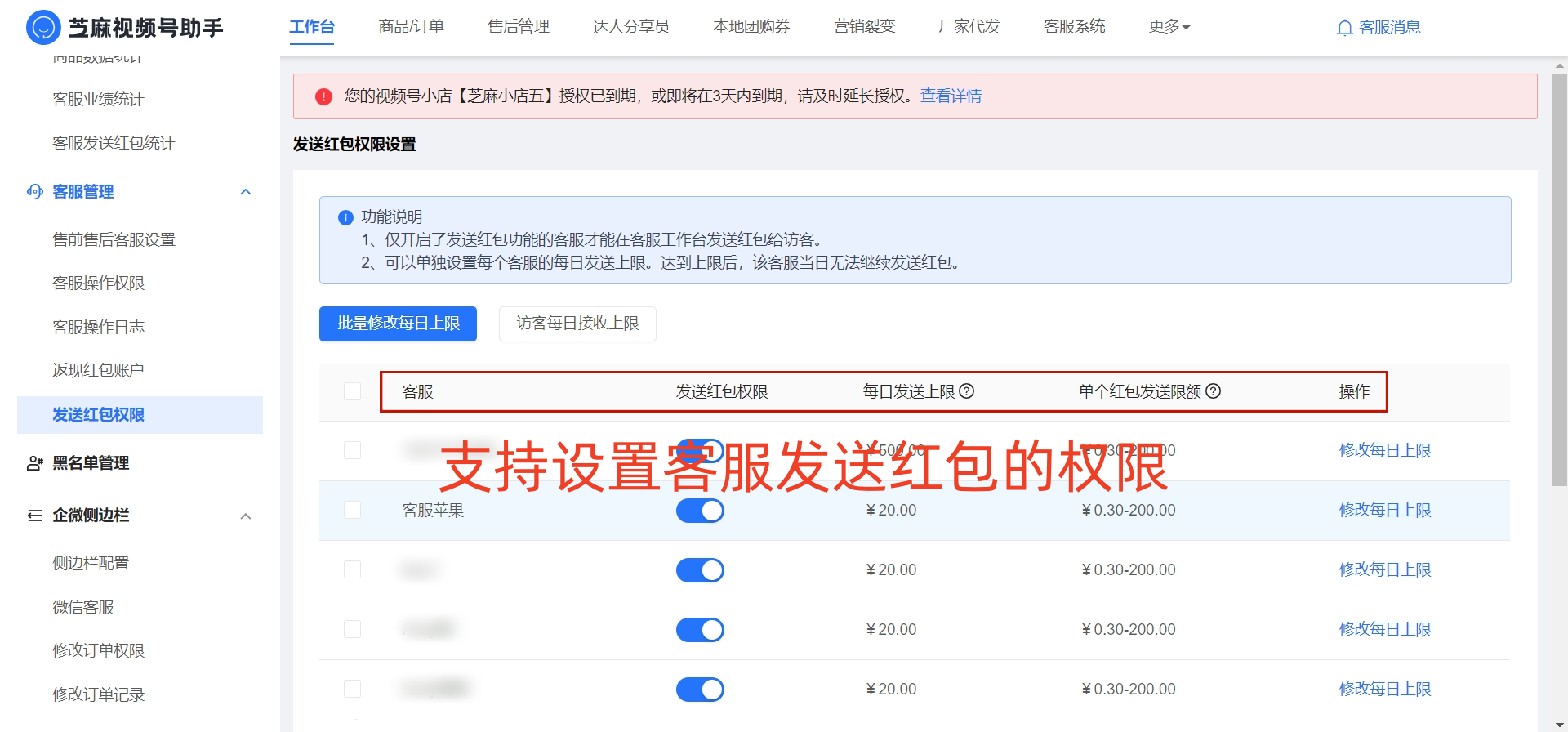Image resolution: width=1568 pixels, height=732 pixels.
Task: Open 客服消息 bell notification icon
Action: [x=1344, y=28]
